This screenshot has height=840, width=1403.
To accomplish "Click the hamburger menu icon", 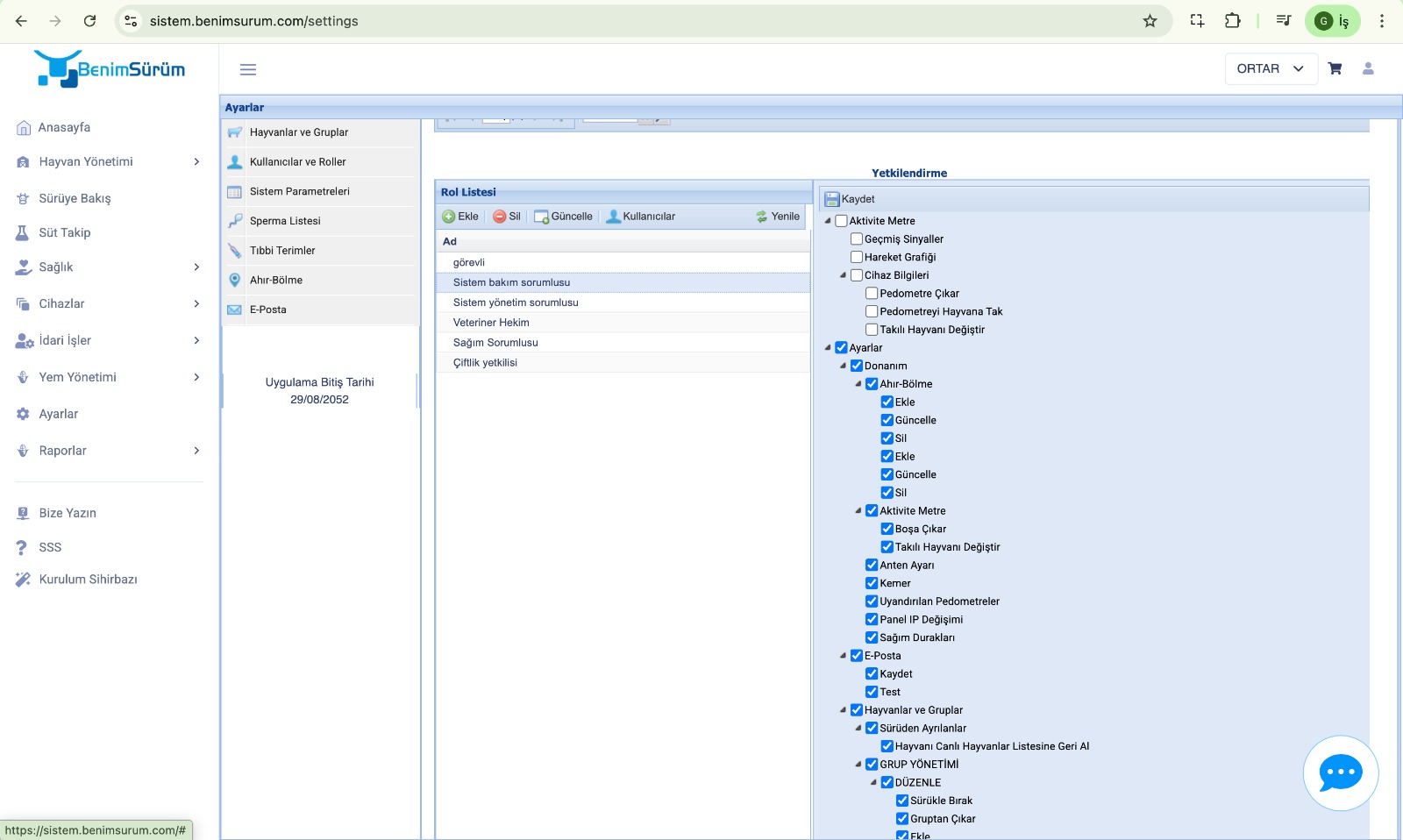I will (x=248, y=69).
